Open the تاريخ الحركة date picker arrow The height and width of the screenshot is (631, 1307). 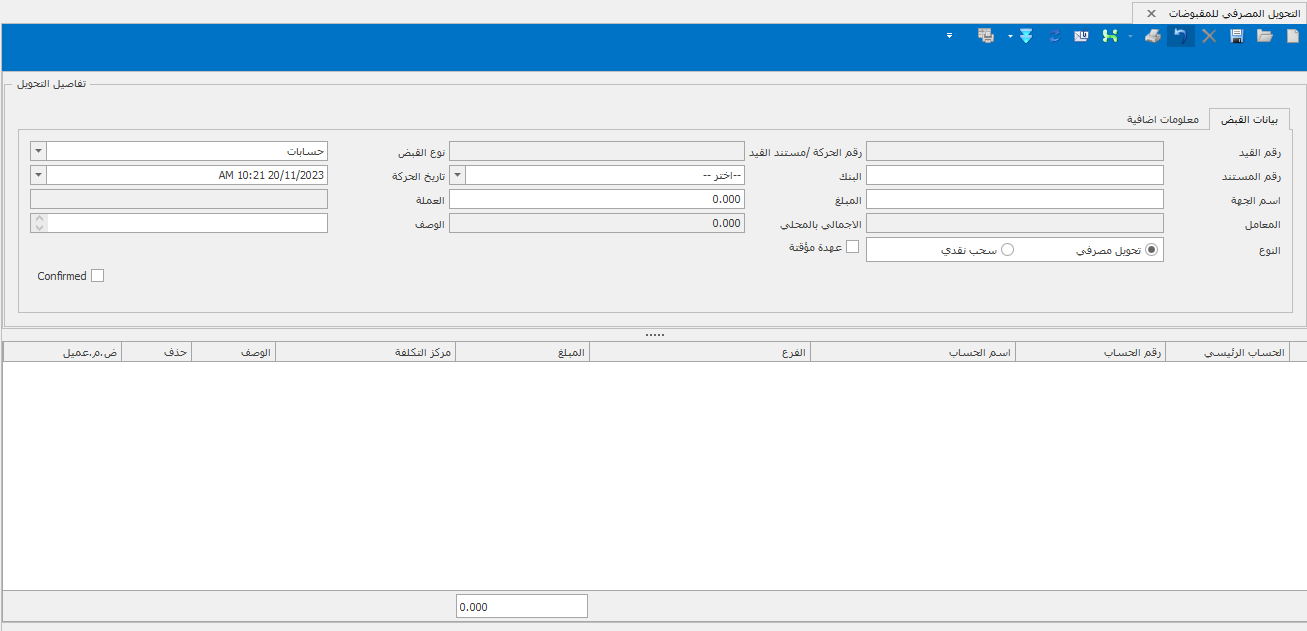click(38, 175)
